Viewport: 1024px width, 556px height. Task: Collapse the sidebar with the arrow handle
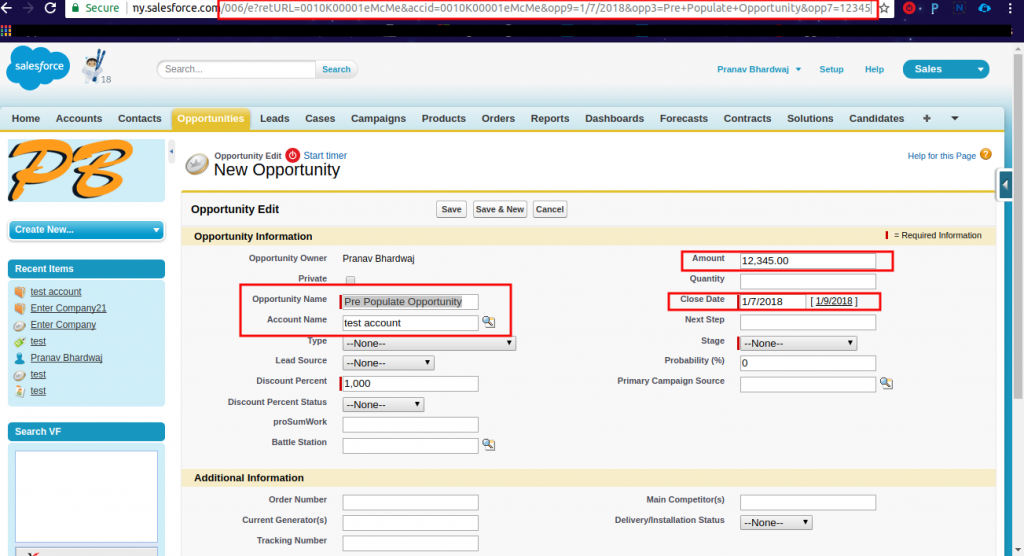[171, 152]
